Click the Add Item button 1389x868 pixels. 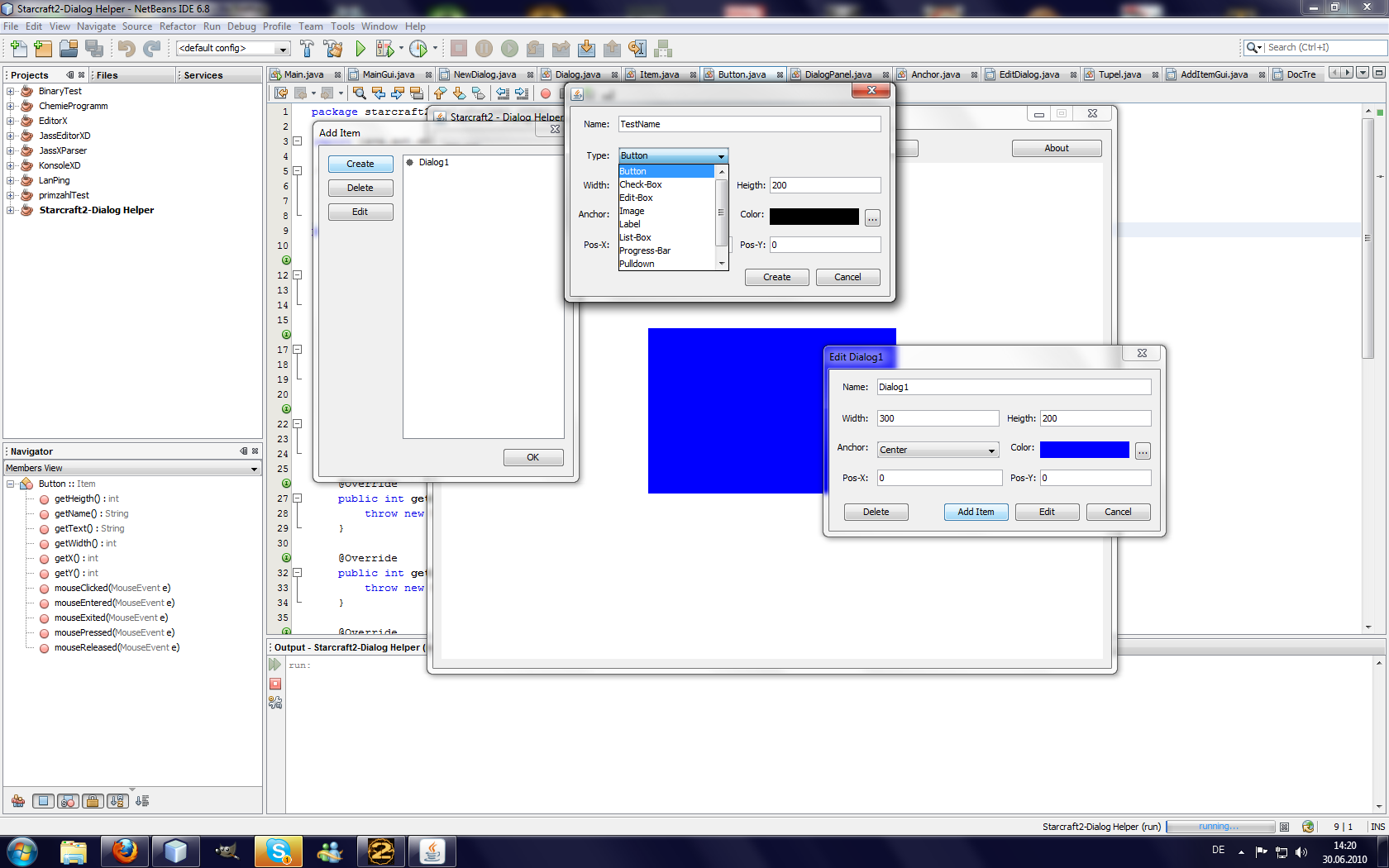[976, 512]
